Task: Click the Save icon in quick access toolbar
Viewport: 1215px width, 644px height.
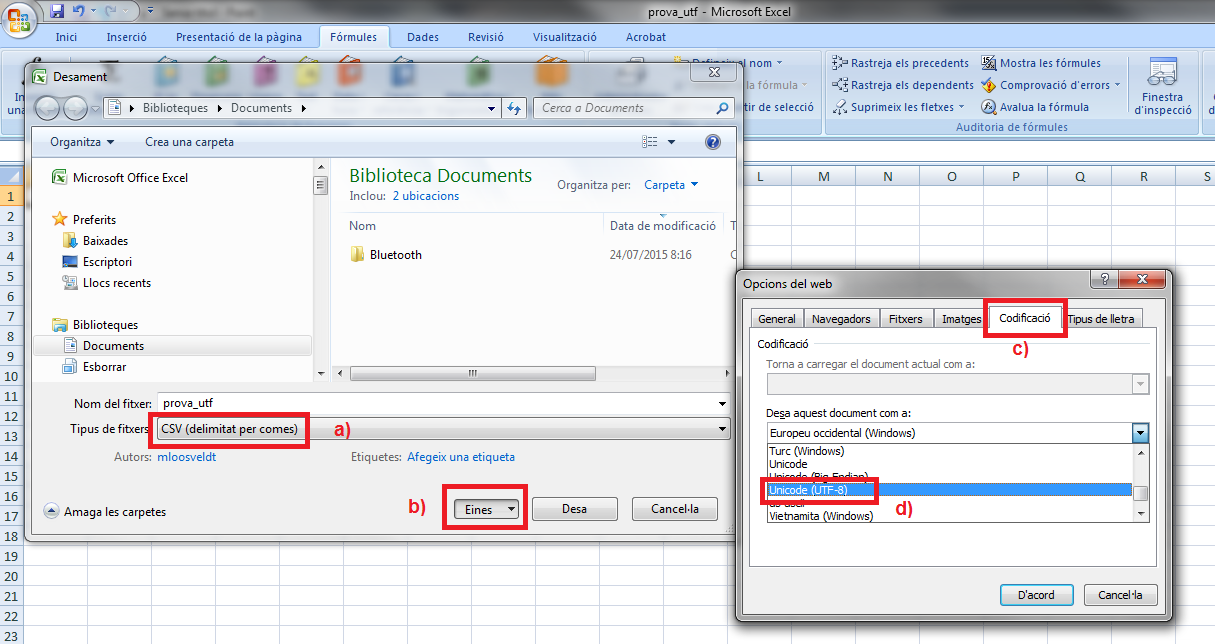Action: [57, 12]
